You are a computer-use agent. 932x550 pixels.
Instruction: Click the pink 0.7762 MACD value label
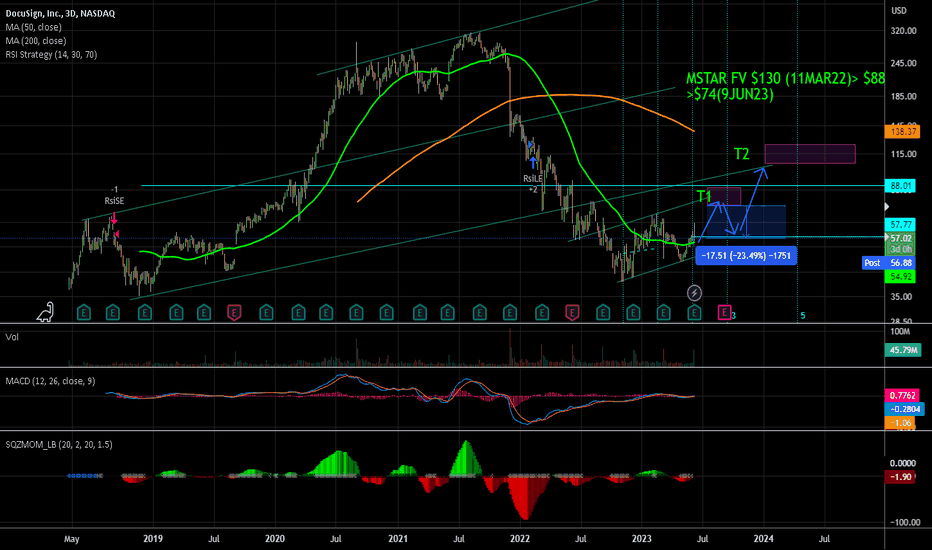point(902,395)
